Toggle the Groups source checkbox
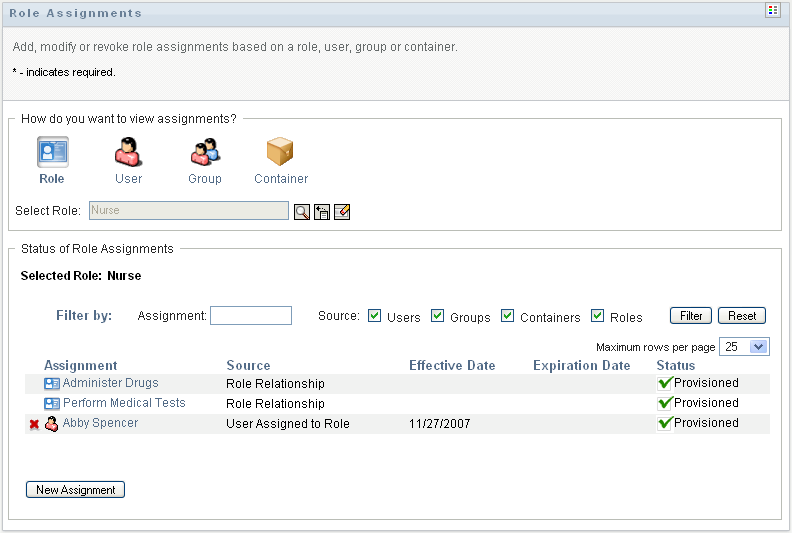 pos(438,316)
